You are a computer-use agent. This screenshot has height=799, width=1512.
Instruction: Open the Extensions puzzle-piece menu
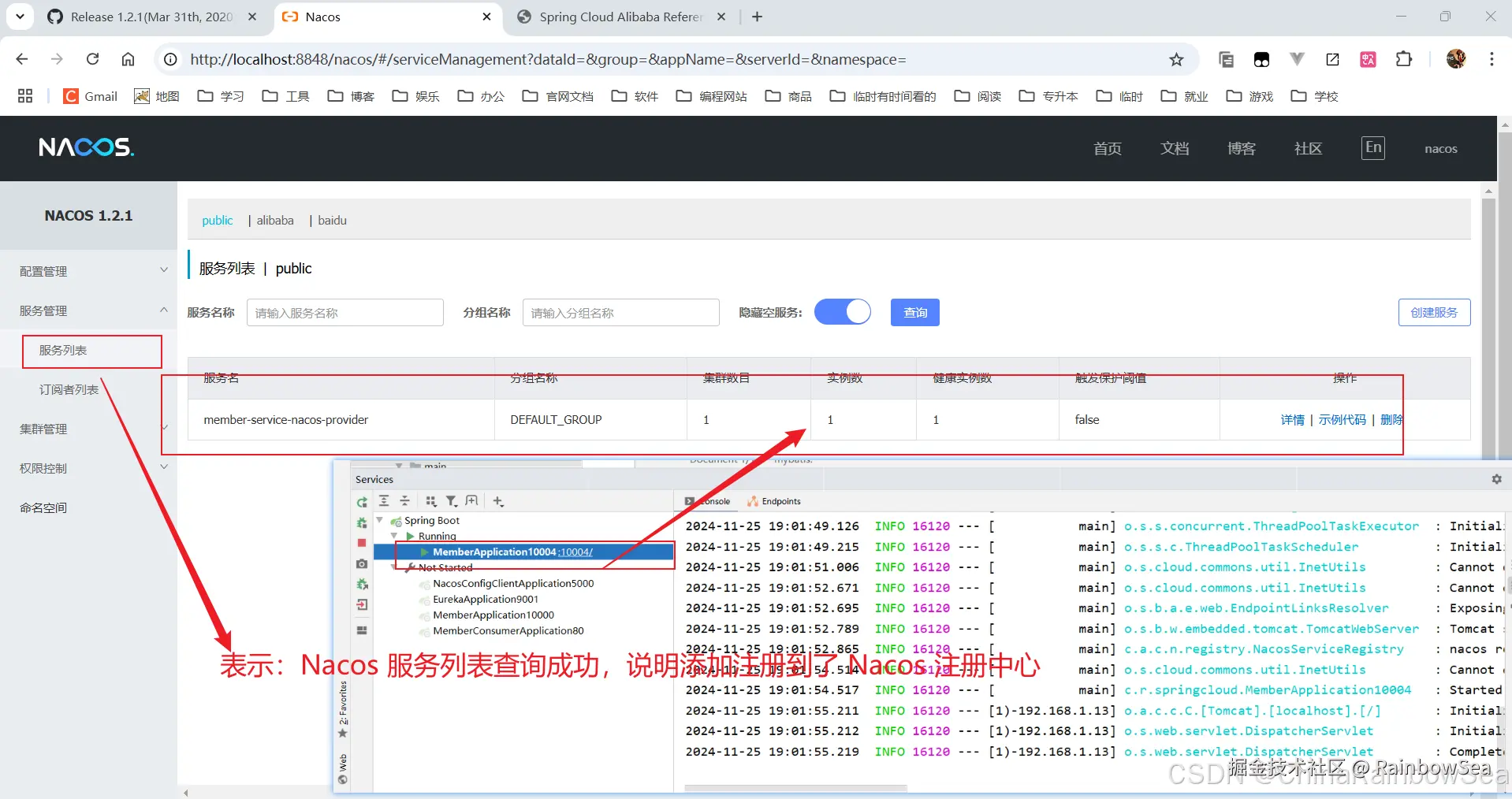pos(1403,59)
